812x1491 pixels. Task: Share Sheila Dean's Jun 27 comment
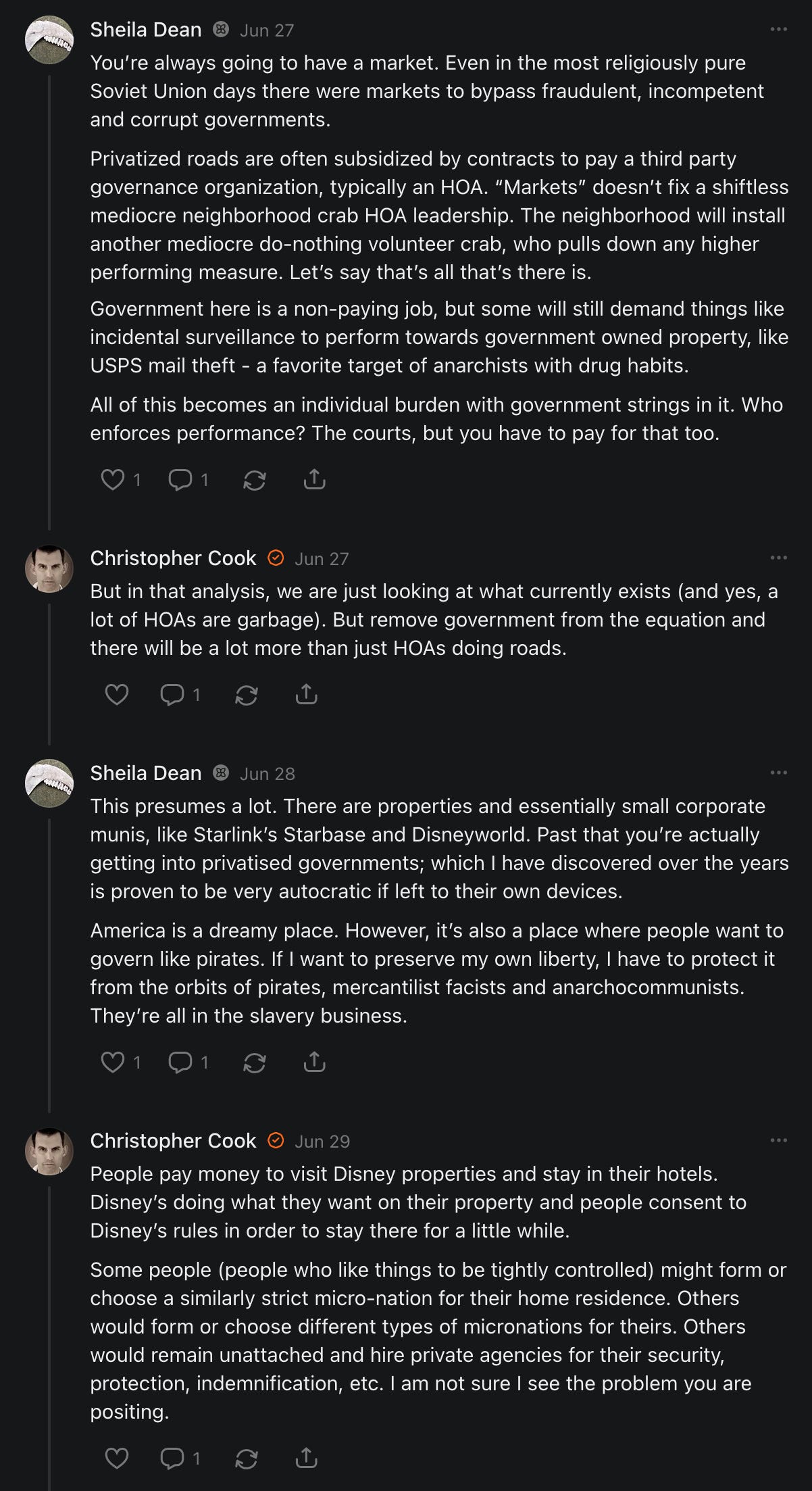[x=314, y=480]
